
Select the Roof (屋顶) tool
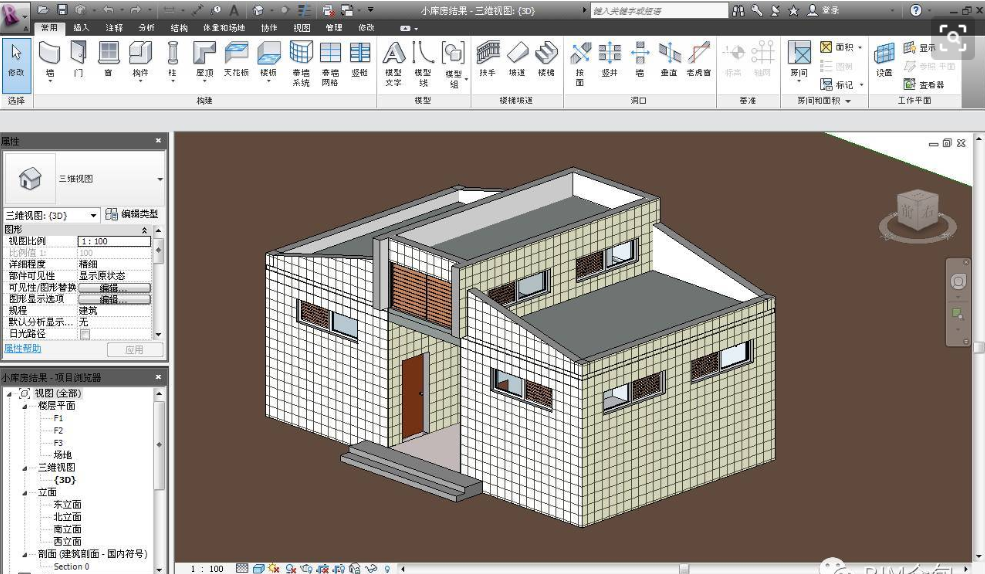(204, 60)
